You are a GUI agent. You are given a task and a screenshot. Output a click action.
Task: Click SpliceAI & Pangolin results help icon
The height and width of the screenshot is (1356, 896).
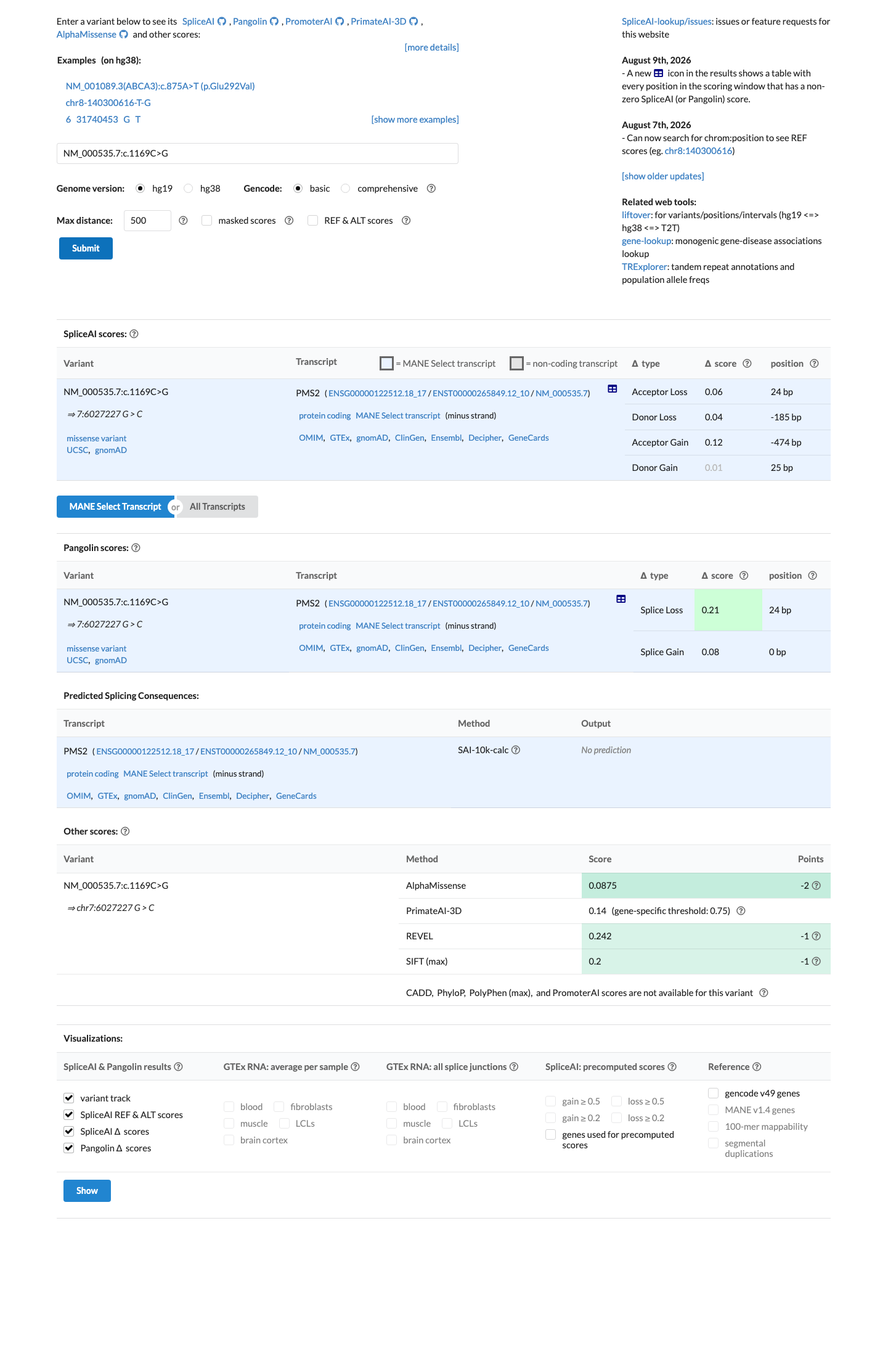coord(179,1067)
